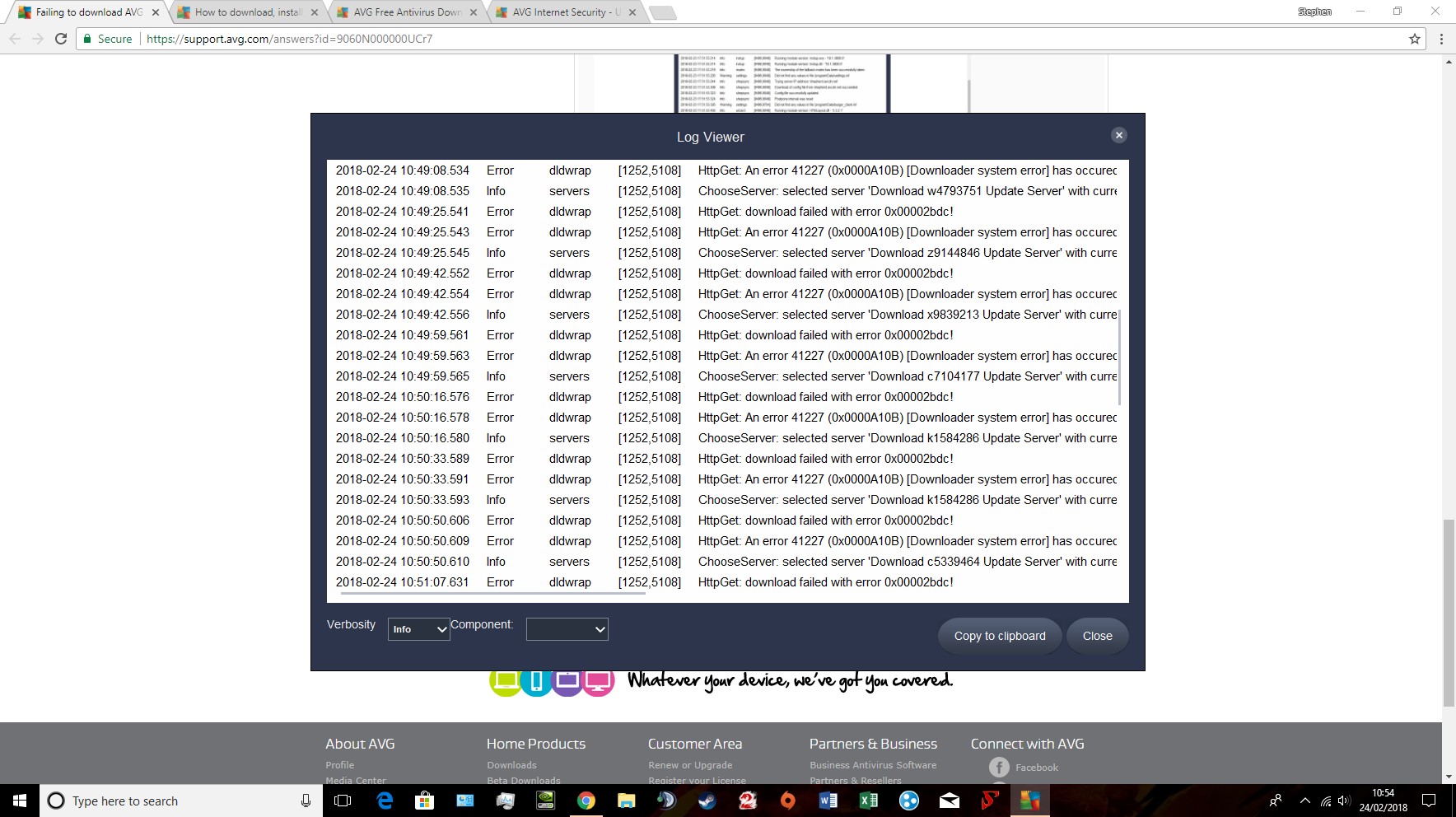Screen dimensions: 1456x817
Task: Open the AVG icon in the taskbar
Action: click(1029, 801)
